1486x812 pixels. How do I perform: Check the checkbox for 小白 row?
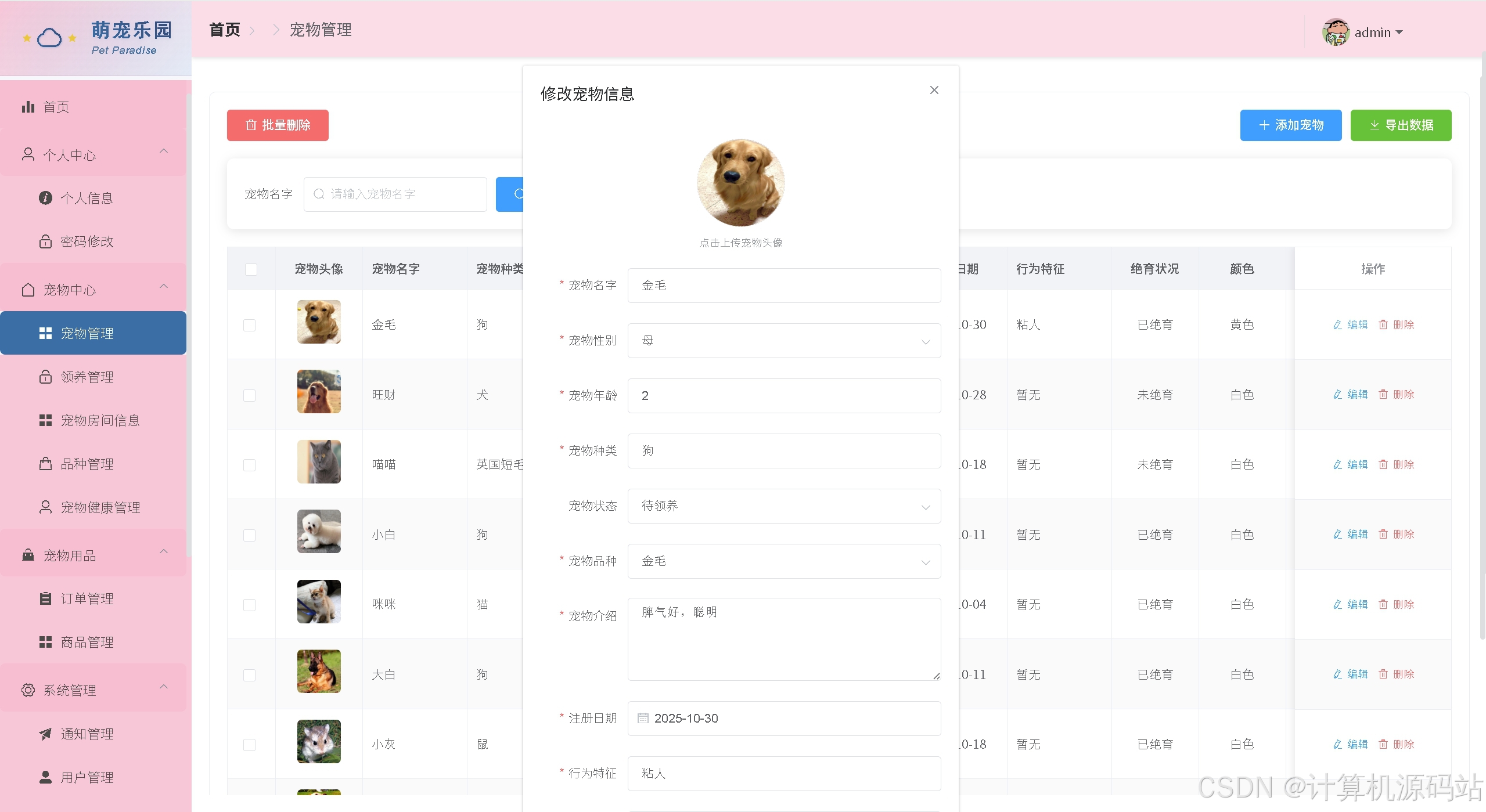(x=250, y=535)
